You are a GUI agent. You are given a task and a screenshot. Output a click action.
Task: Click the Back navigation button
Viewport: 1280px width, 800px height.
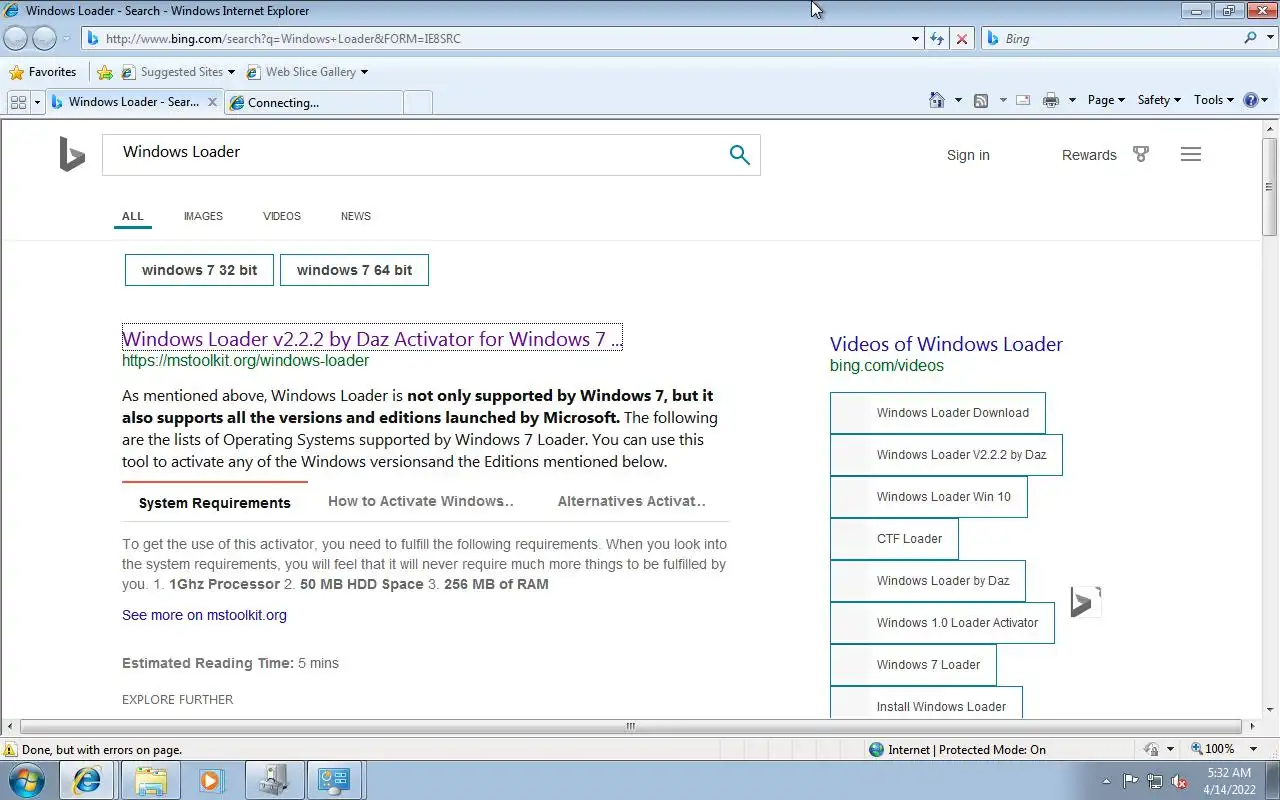[16, 38]
